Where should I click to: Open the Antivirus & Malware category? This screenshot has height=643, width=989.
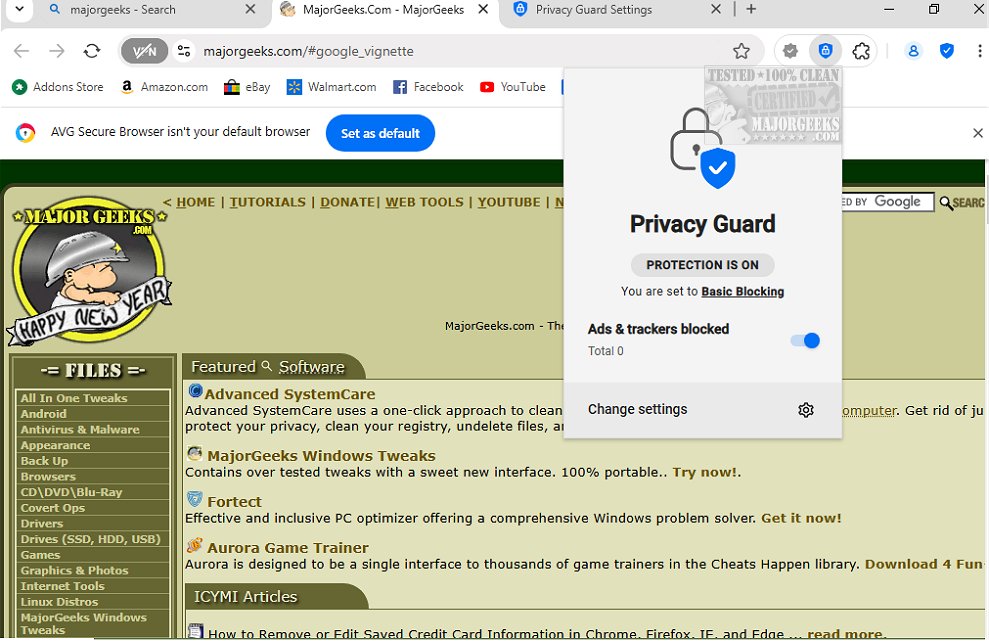click(x=93, y=430)
